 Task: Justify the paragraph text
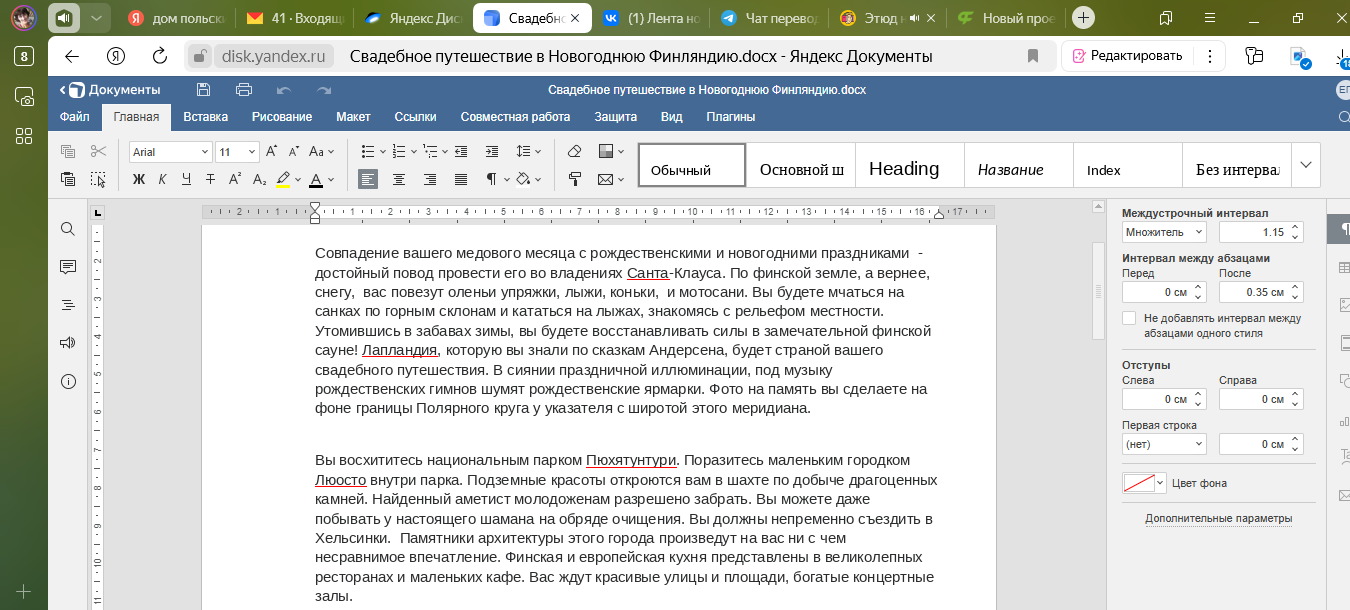[x=461, y=180]
